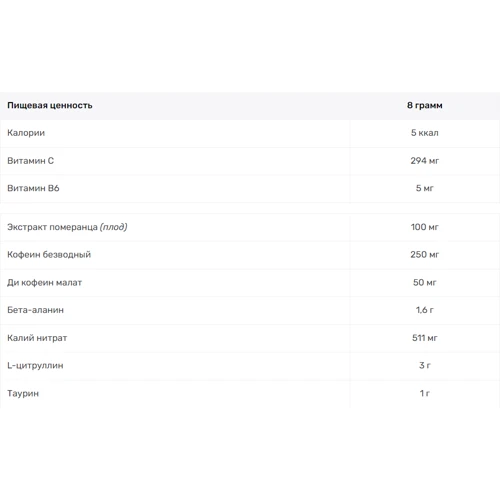Select the '100 мг' value

[425, 227]
